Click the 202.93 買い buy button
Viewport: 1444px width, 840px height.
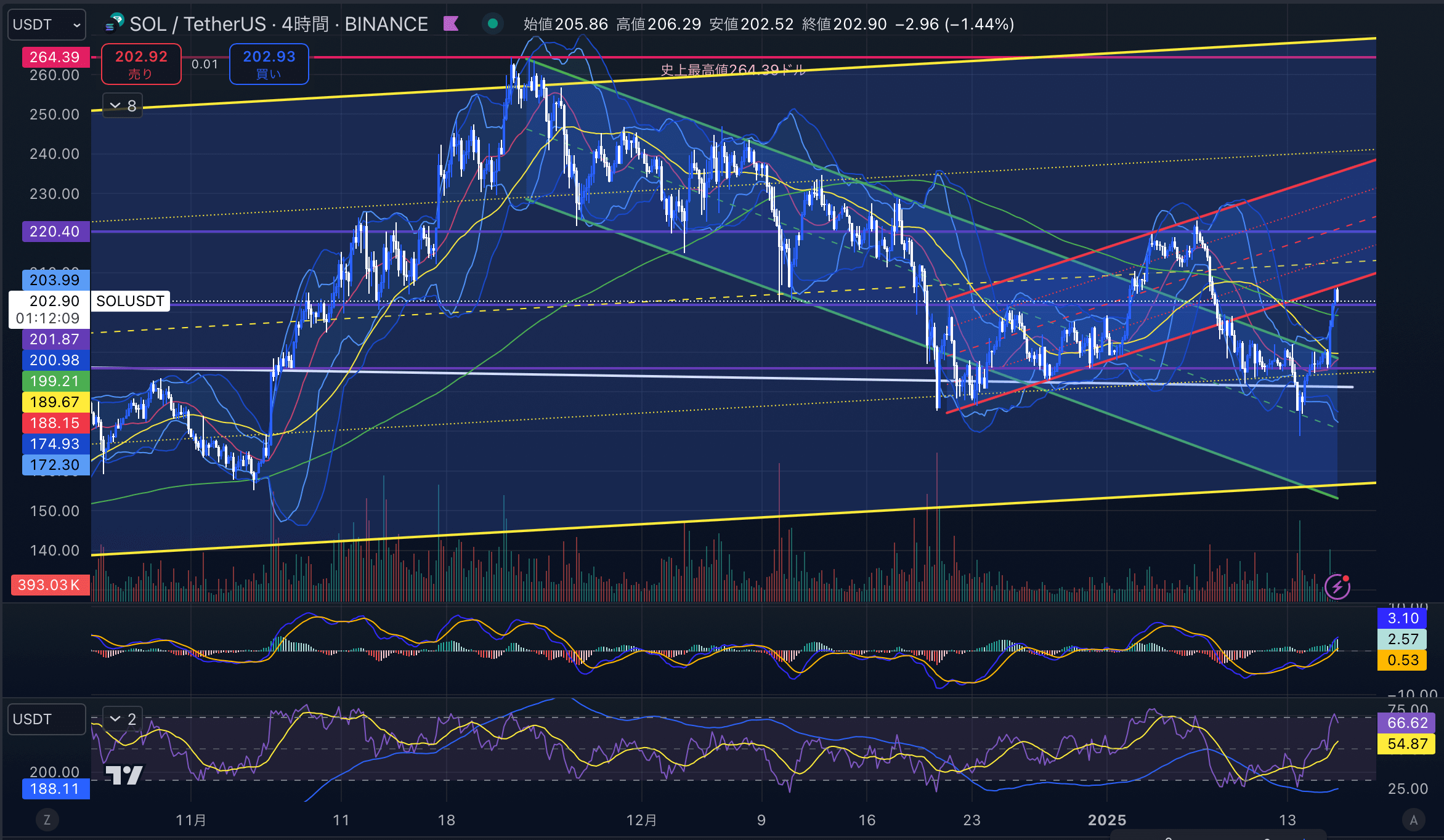coord(269,64)
